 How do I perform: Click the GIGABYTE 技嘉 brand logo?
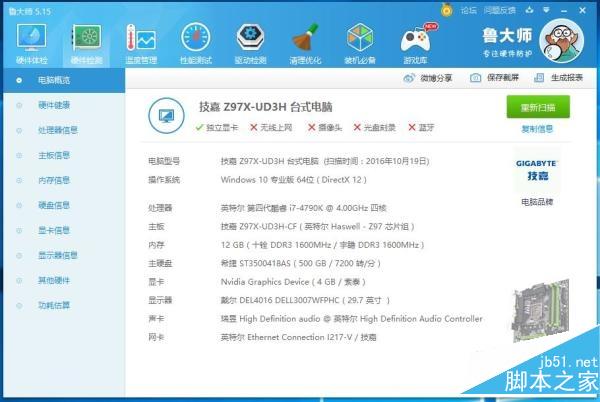(537, 171)
